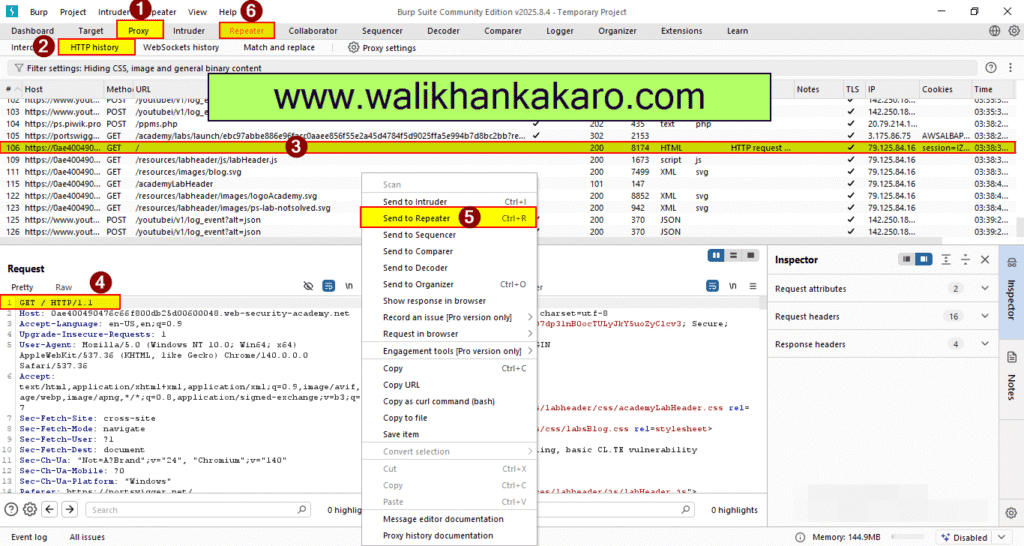Click the Burp Suite logo icon

point(12,11)
